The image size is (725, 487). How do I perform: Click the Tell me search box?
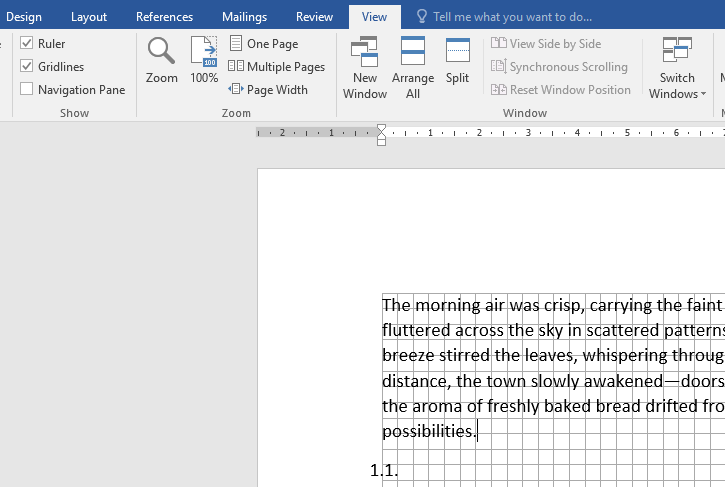511,17
